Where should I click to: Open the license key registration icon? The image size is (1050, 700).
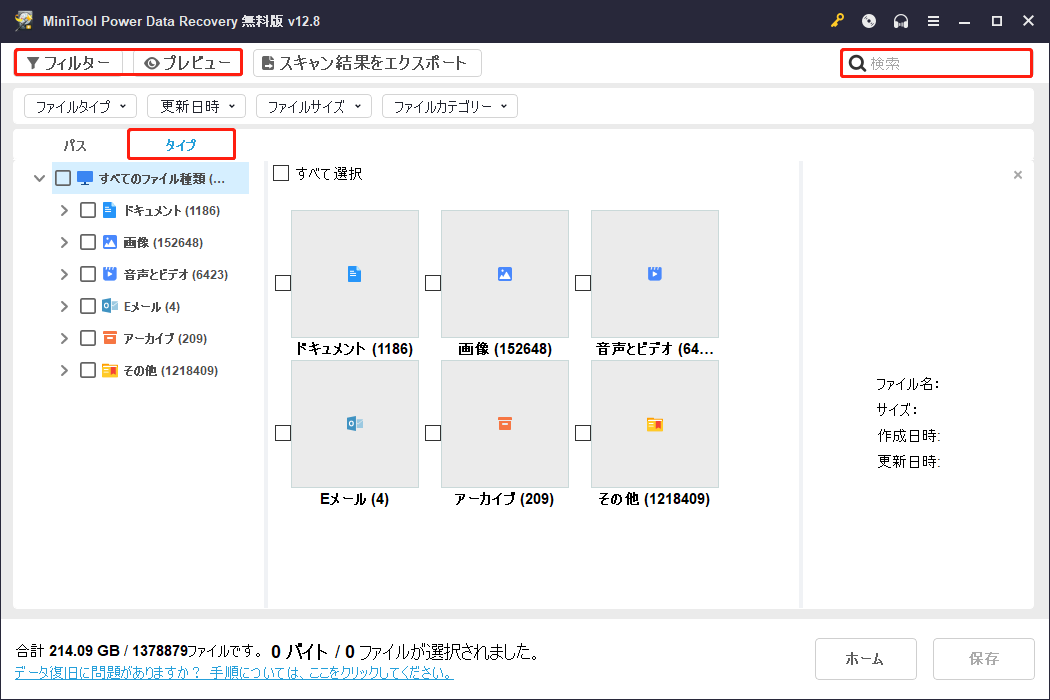837,20
